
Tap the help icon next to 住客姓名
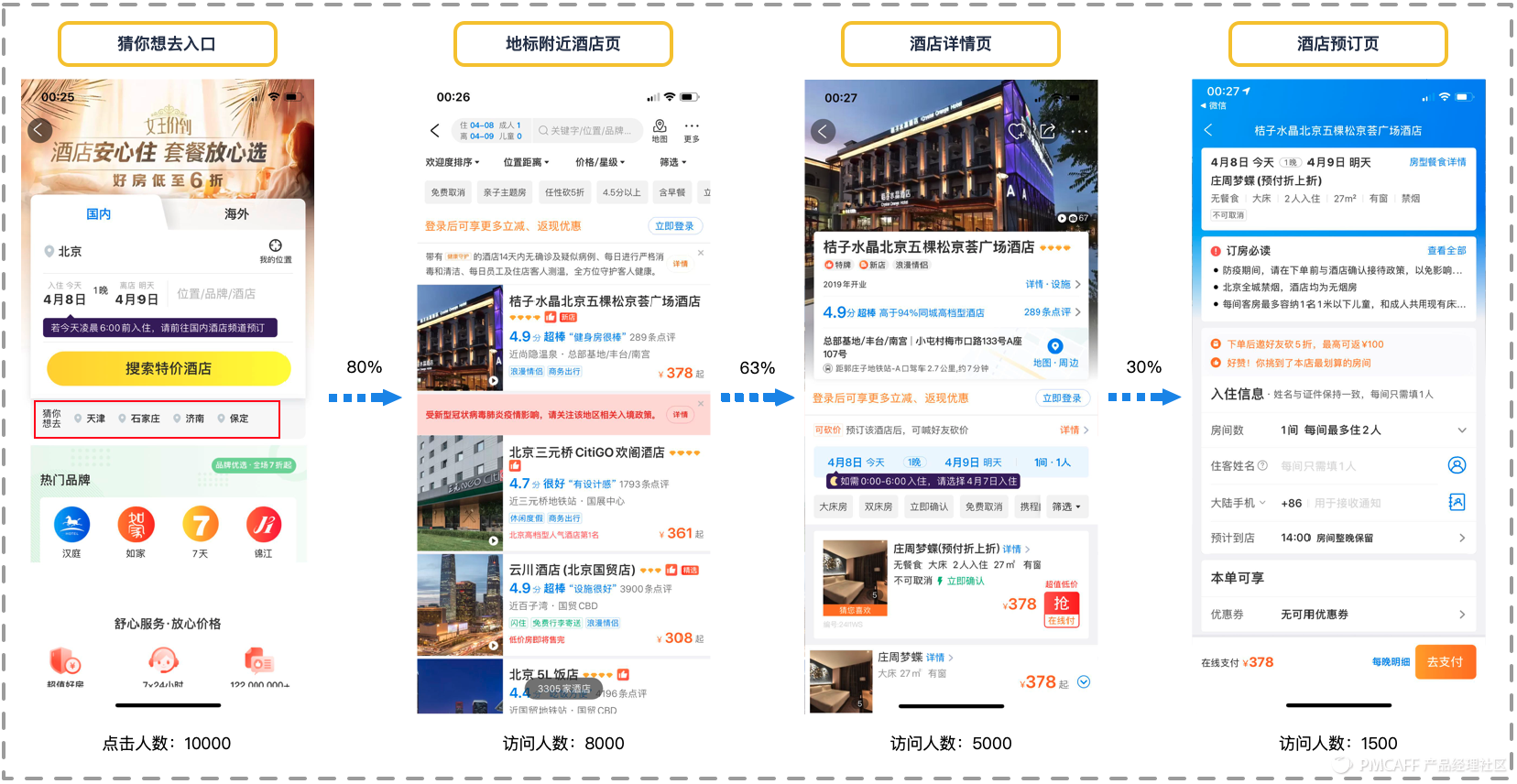pyautogui.click(x=1262, y=465)
